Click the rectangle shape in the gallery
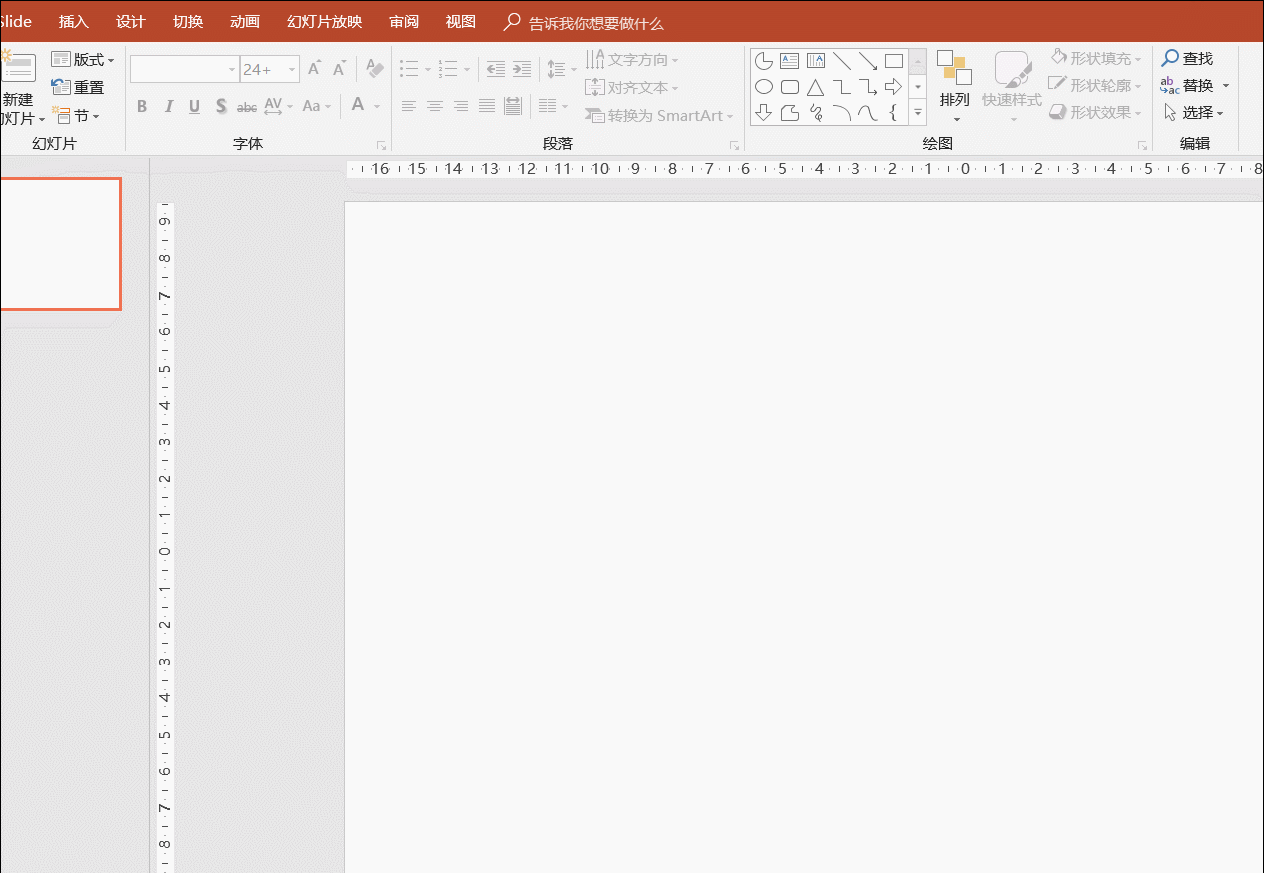The width and height of the screenshot is (1264, 873). point(893,61)
